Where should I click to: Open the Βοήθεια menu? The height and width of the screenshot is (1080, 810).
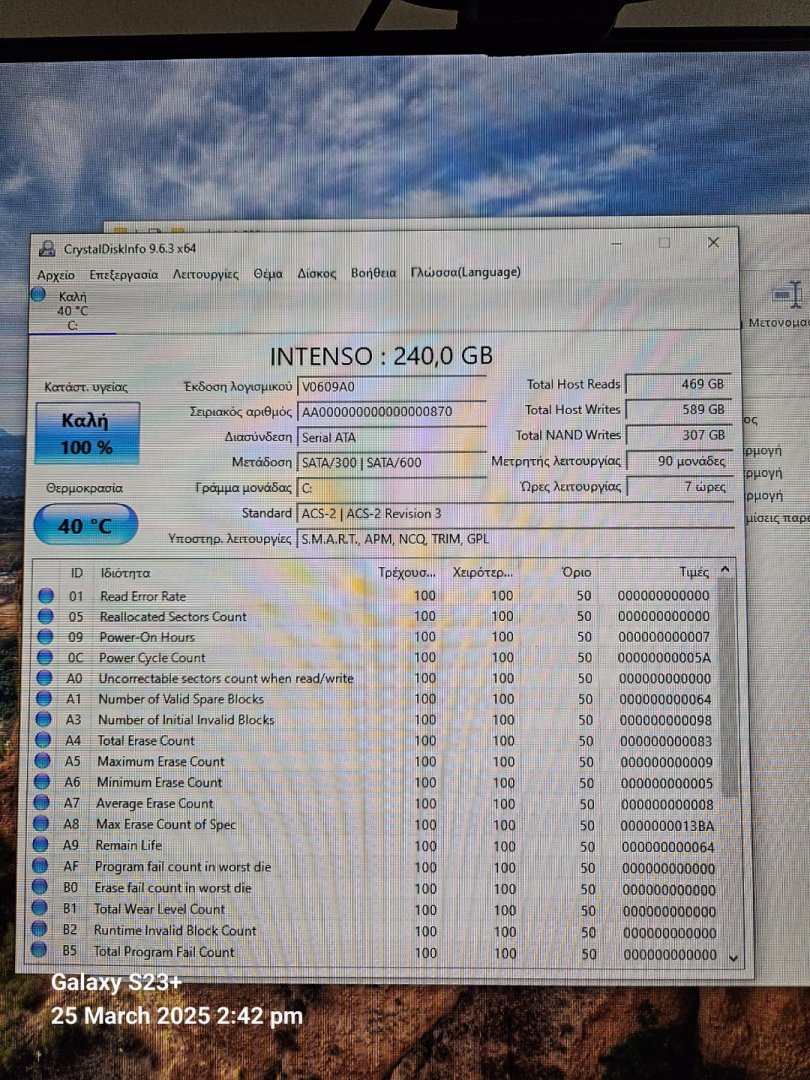pyautogui.click(x=373, y=273)
